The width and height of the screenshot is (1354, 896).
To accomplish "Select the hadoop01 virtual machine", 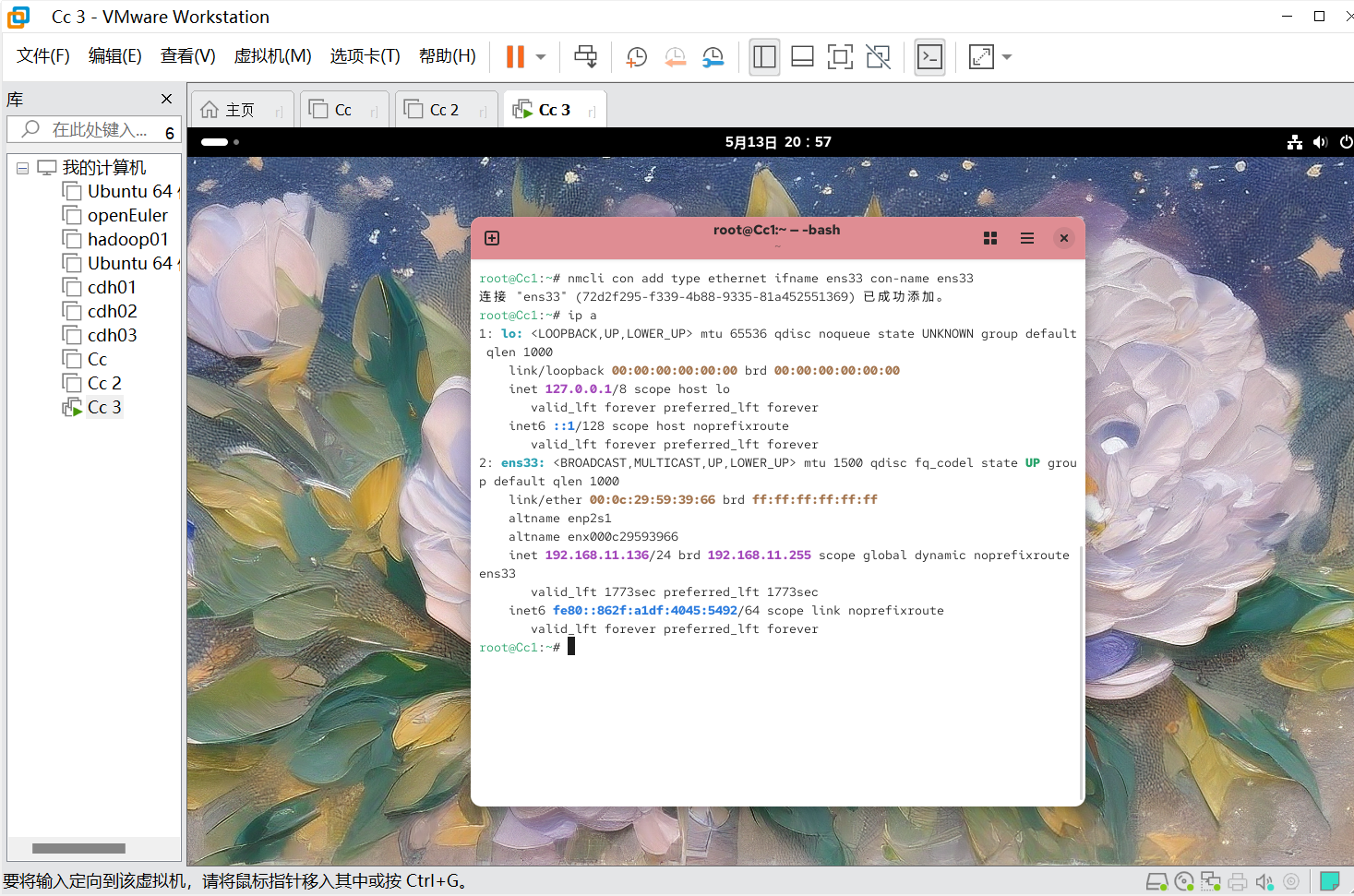I will pyautogui.click(x=127, y=239).
